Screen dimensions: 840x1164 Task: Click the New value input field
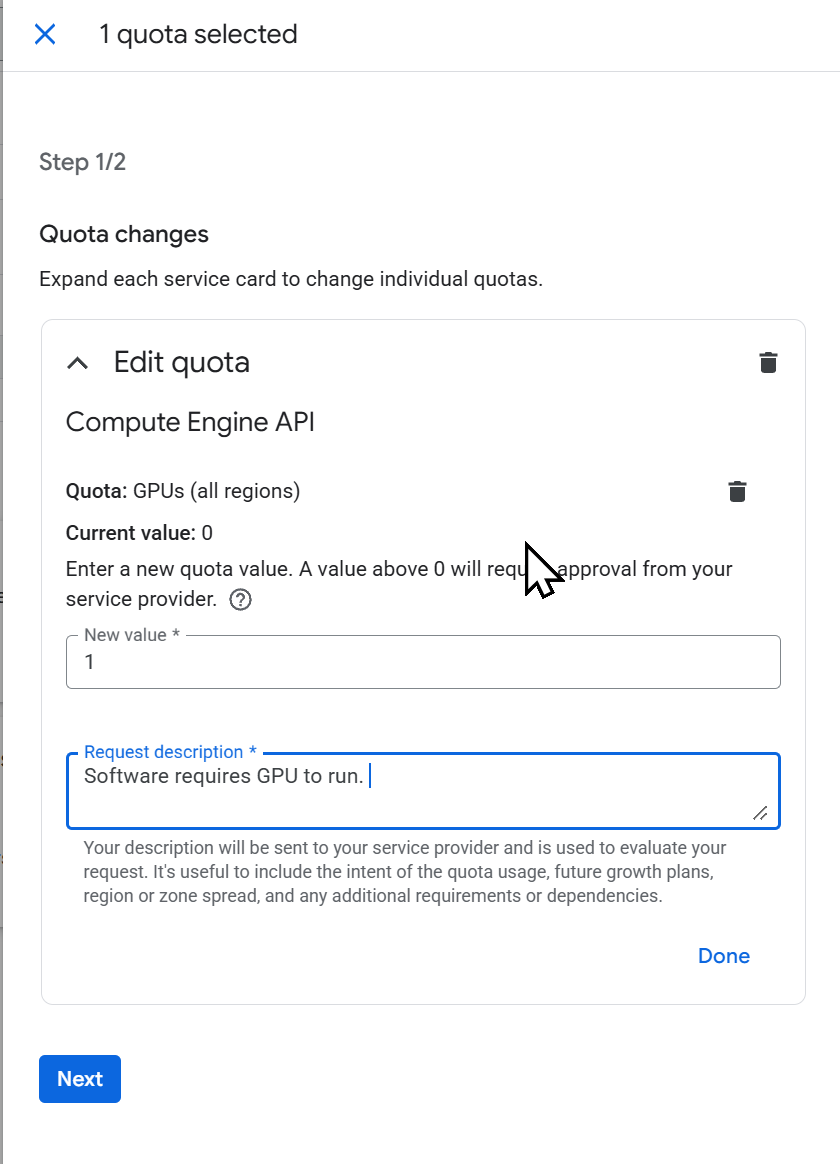[422, 662]
